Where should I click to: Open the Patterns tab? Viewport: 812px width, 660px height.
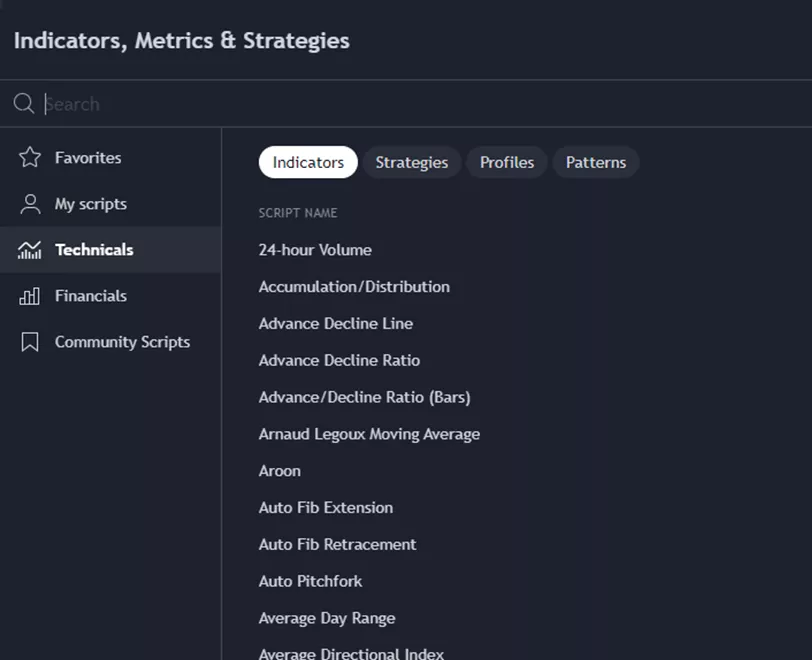pos(596,162)
